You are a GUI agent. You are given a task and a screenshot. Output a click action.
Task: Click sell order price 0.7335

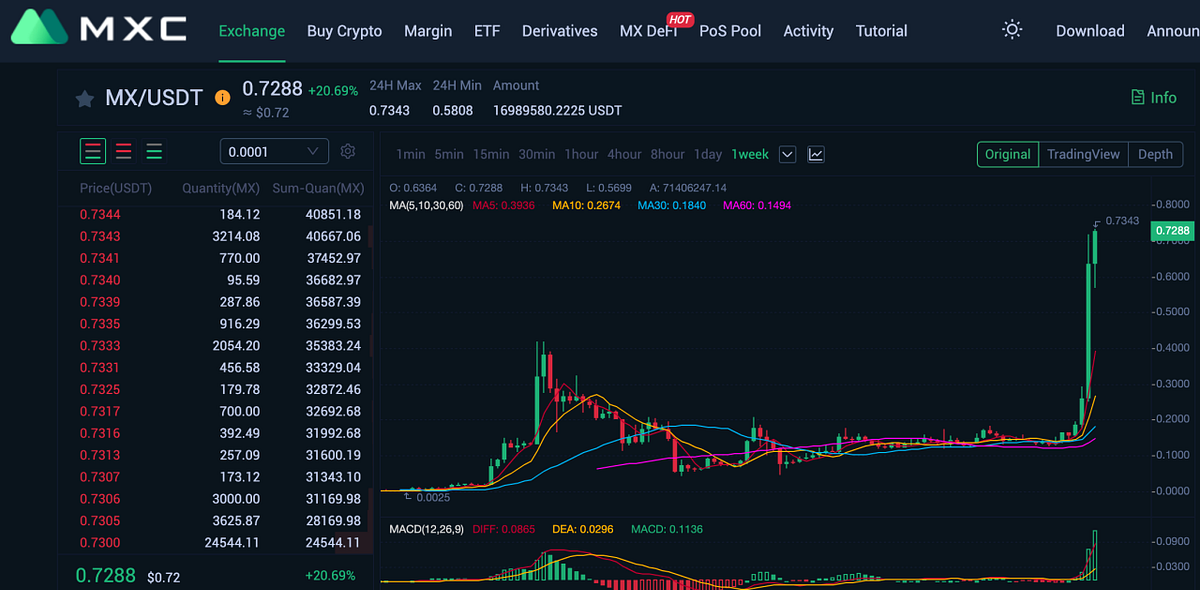click(x=100, y=324)
